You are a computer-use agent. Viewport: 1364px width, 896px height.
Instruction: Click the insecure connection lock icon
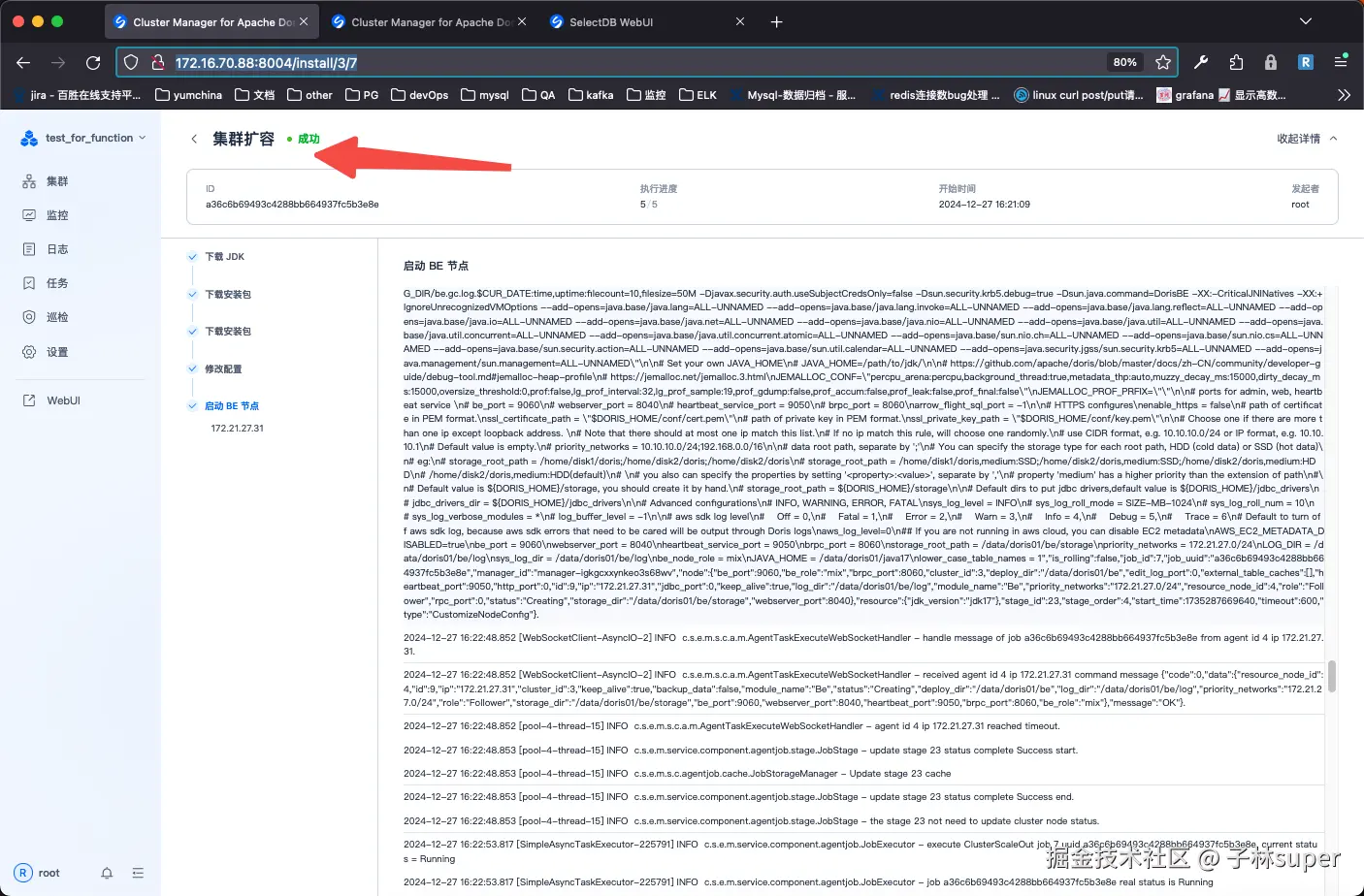(157, 62)
